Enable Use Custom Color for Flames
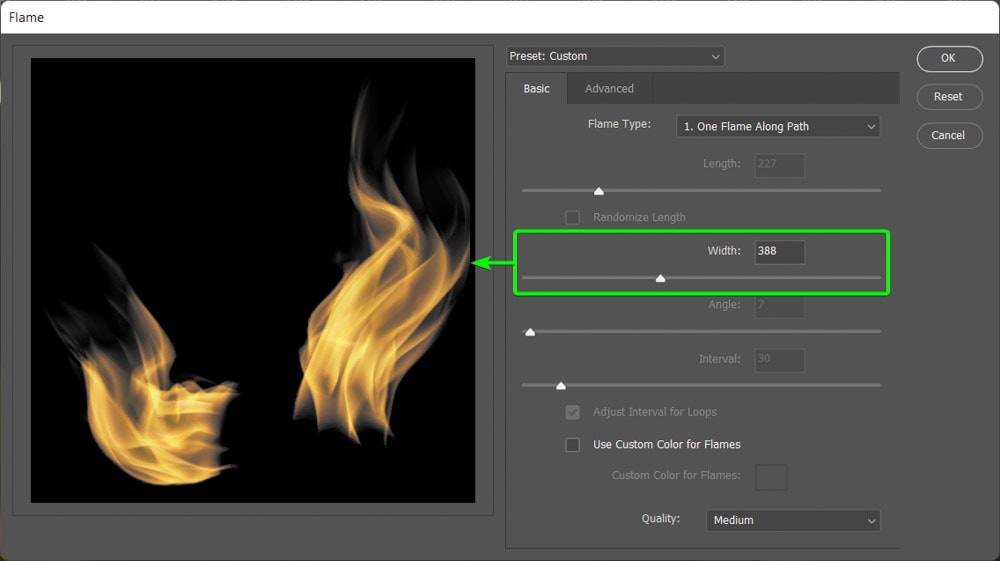Image resolution: width=1000 pixels, height=561 pixels. pyautogui.click(x=573, y=445)
